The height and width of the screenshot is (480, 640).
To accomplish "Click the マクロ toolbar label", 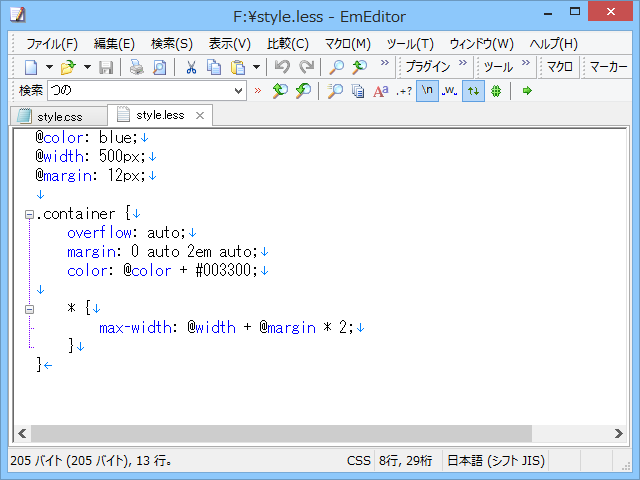I will point(560,67).
